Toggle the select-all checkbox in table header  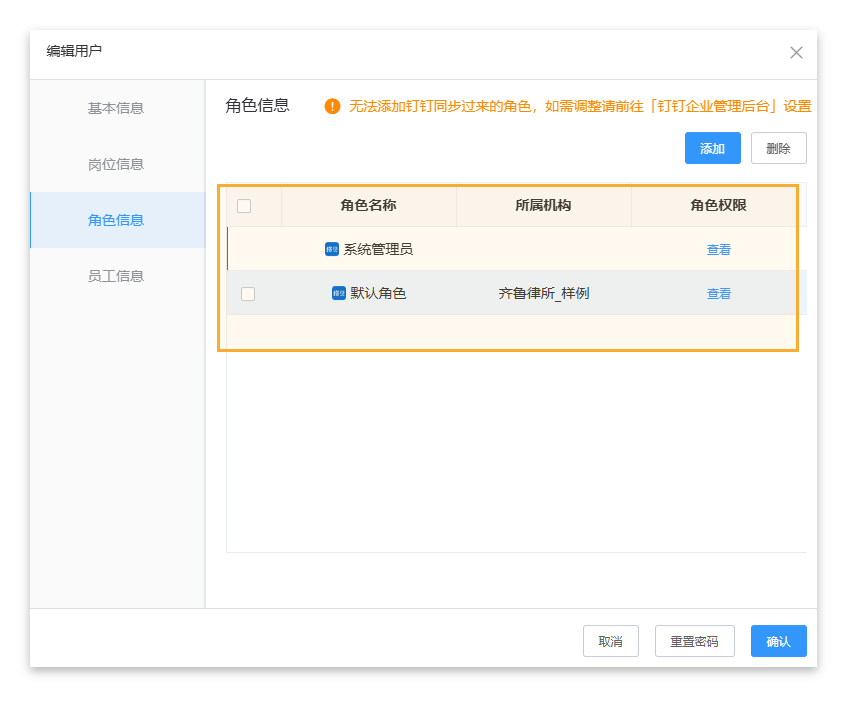pos(244,206)
